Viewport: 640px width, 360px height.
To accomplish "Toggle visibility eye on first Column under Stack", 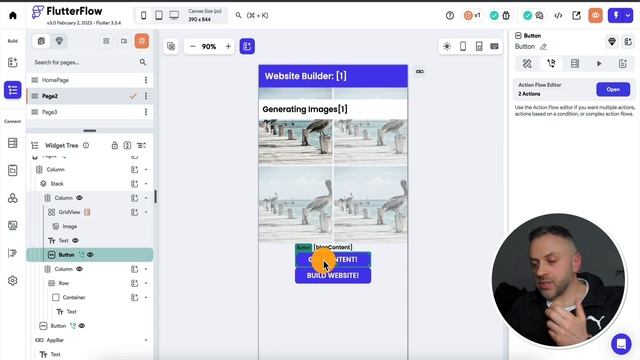I will click(79, 198).
